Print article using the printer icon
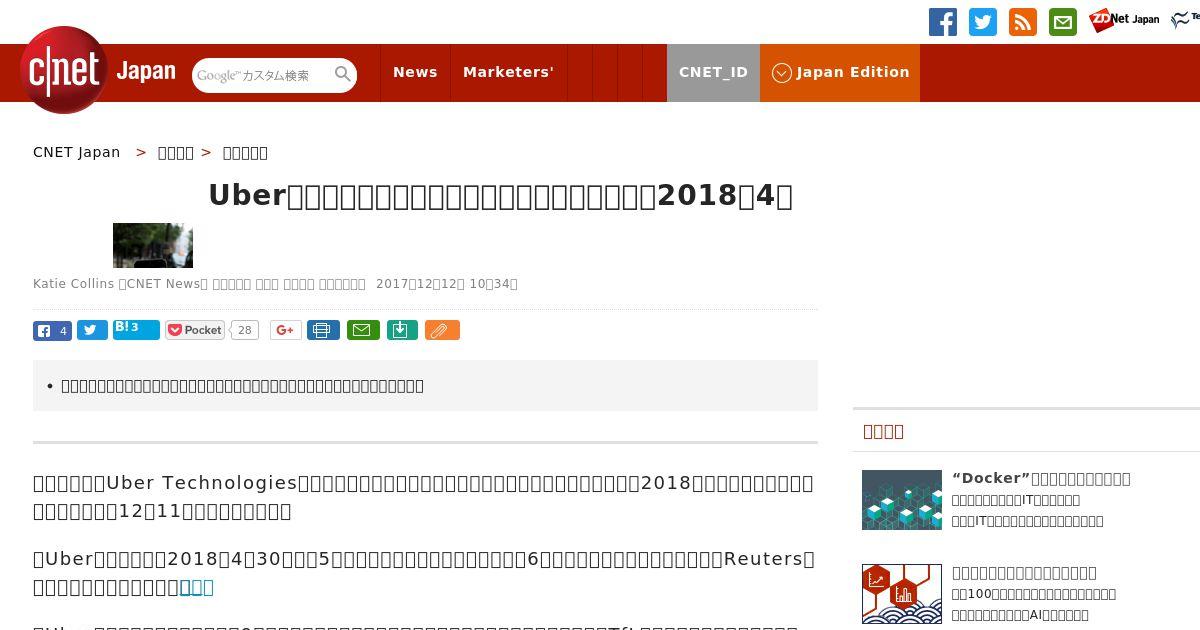Viewport: 1200px width, 630px height. (x=323, y=330)
